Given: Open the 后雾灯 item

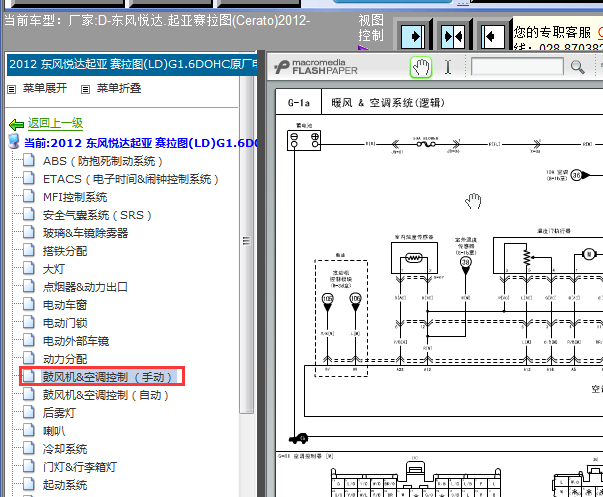Looking at the screenshot, I should pos(59,413).
